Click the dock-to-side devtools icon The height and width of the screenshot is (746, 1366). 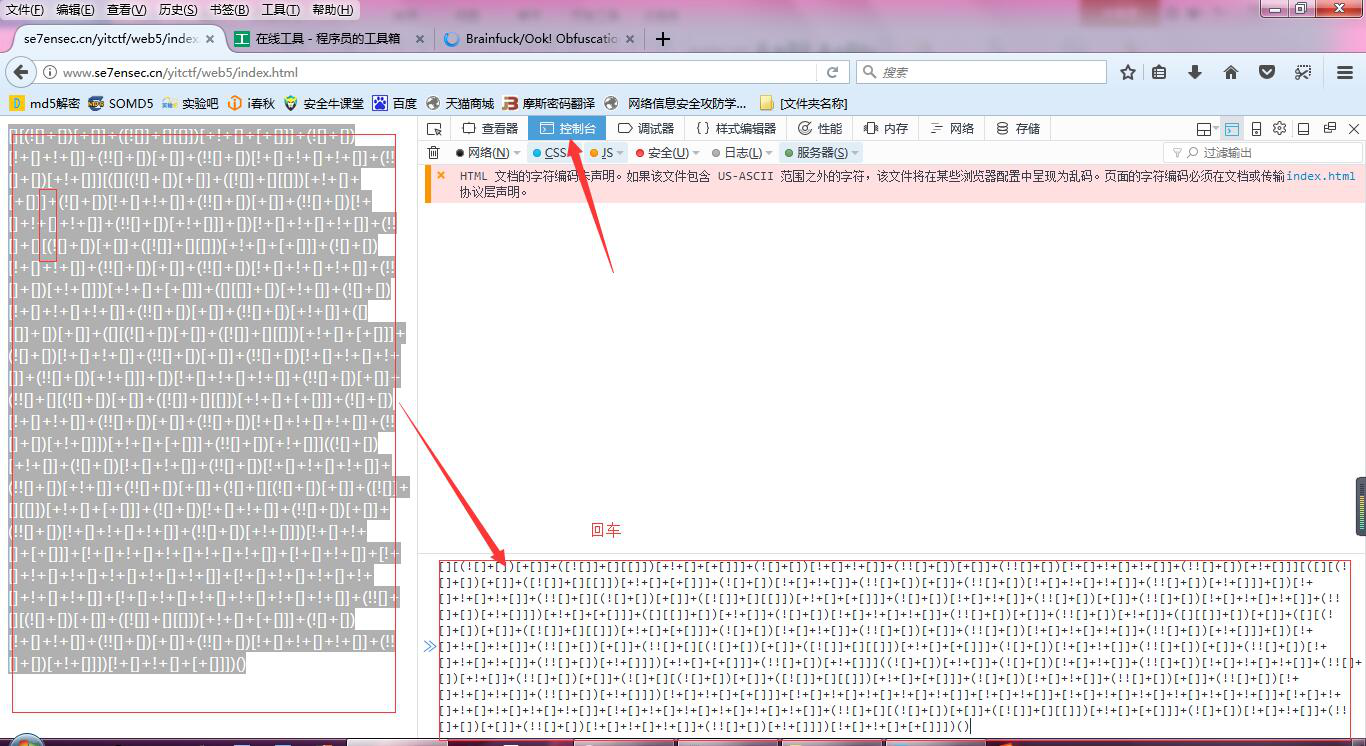pyautogui.click(x=1304, y=129)
